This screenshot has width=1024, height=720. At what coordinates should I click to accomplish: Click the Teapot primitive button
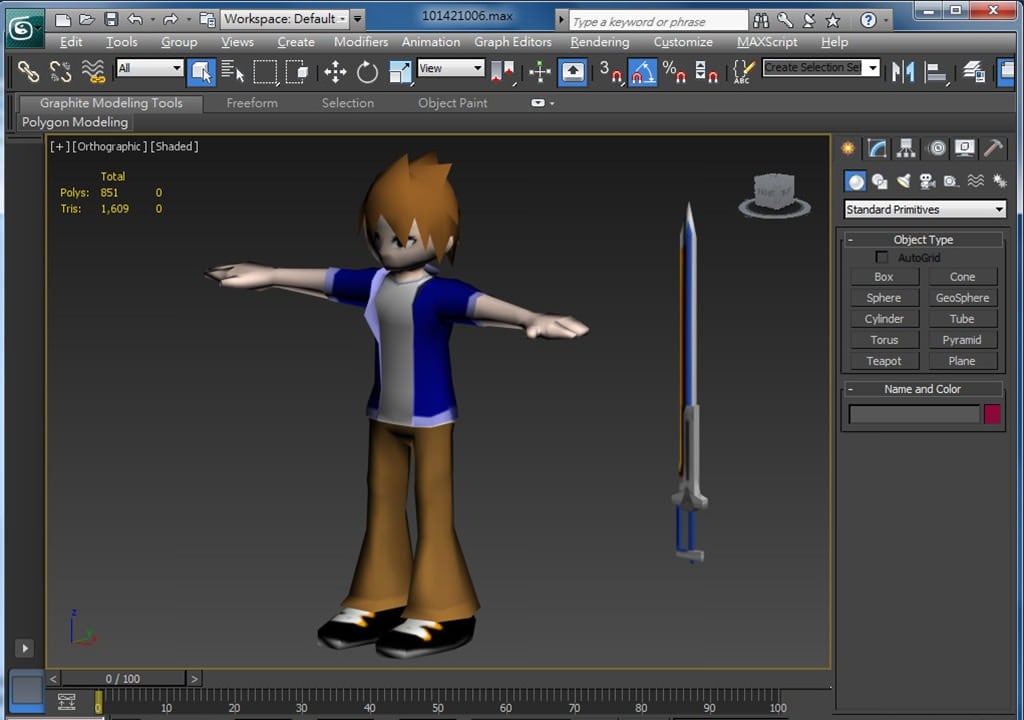884,361
